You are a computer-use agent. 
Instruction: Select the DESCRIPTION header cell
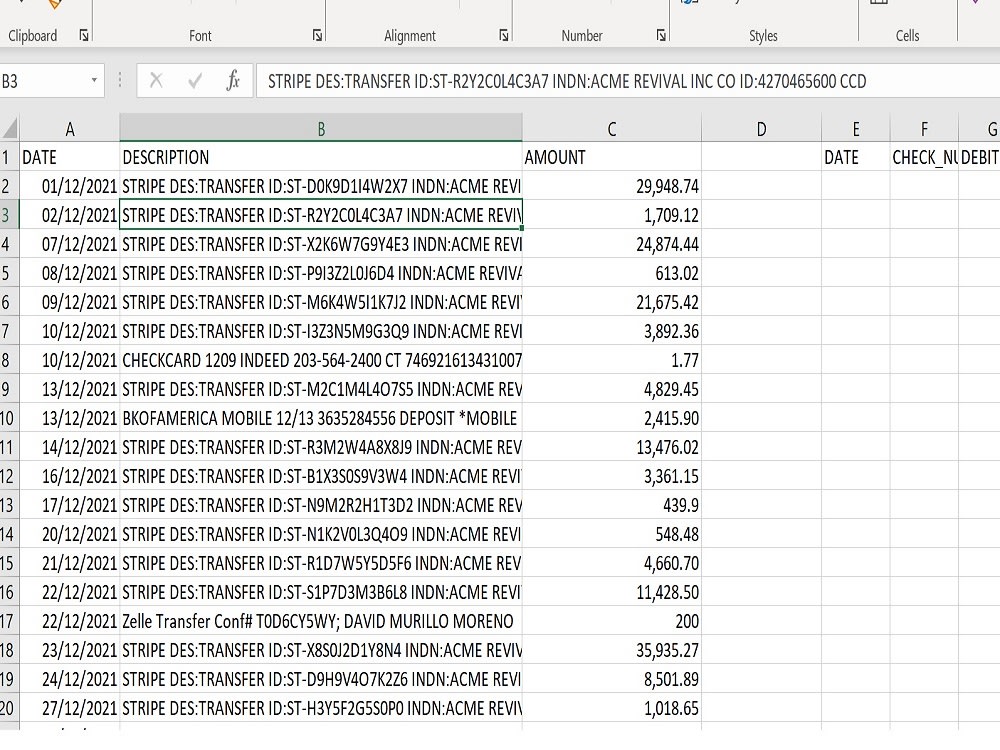coord(320,157)
